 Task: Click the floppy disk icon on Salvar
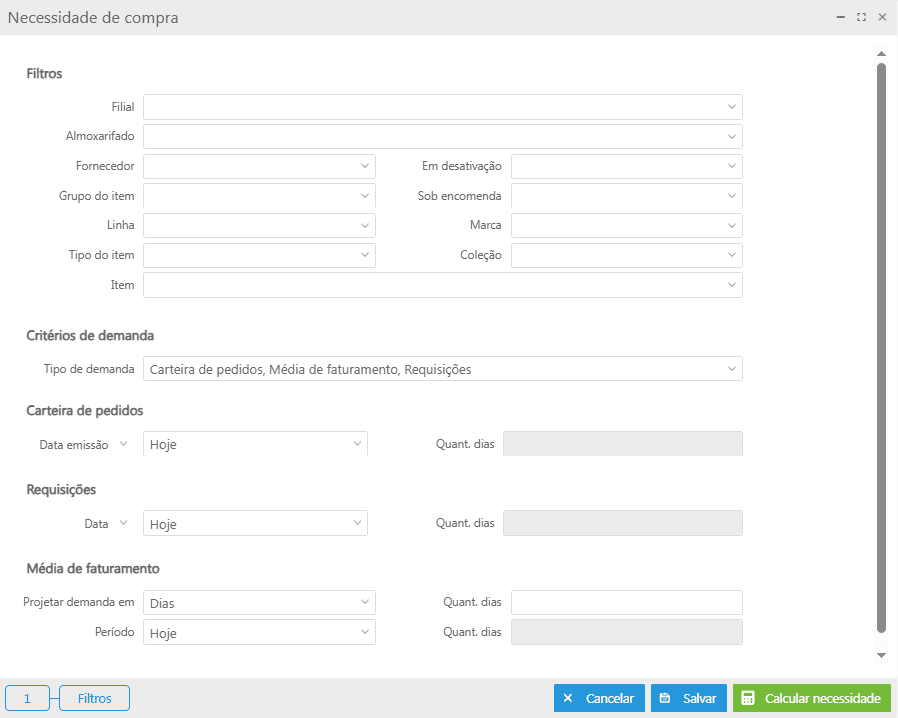(665, 698)
